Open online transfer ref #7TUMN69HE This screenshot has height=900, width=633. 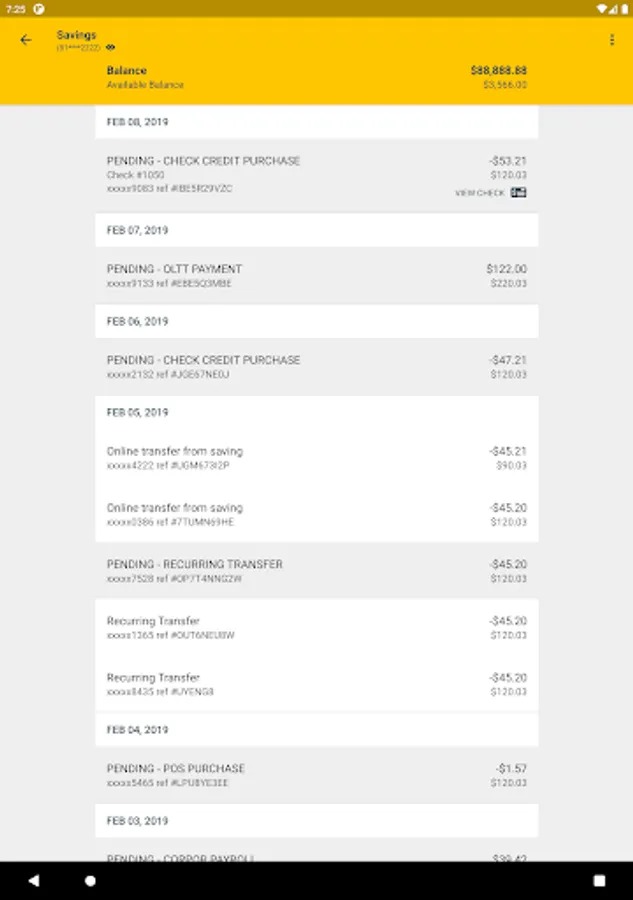pos(316,514)
